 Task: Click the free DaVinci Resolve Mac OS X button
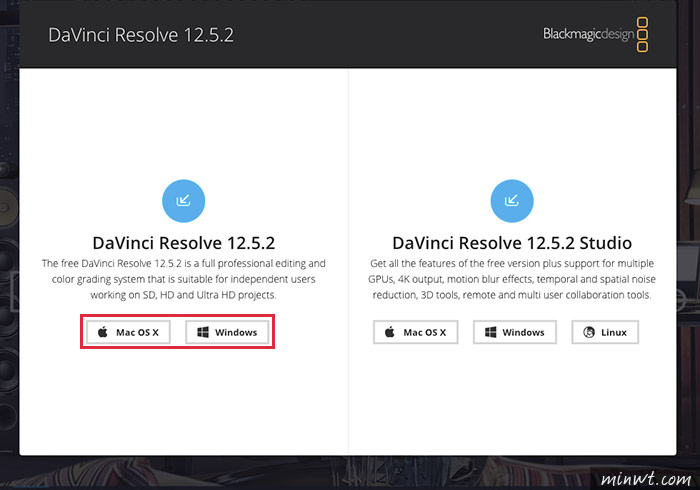tap(128, 332)
